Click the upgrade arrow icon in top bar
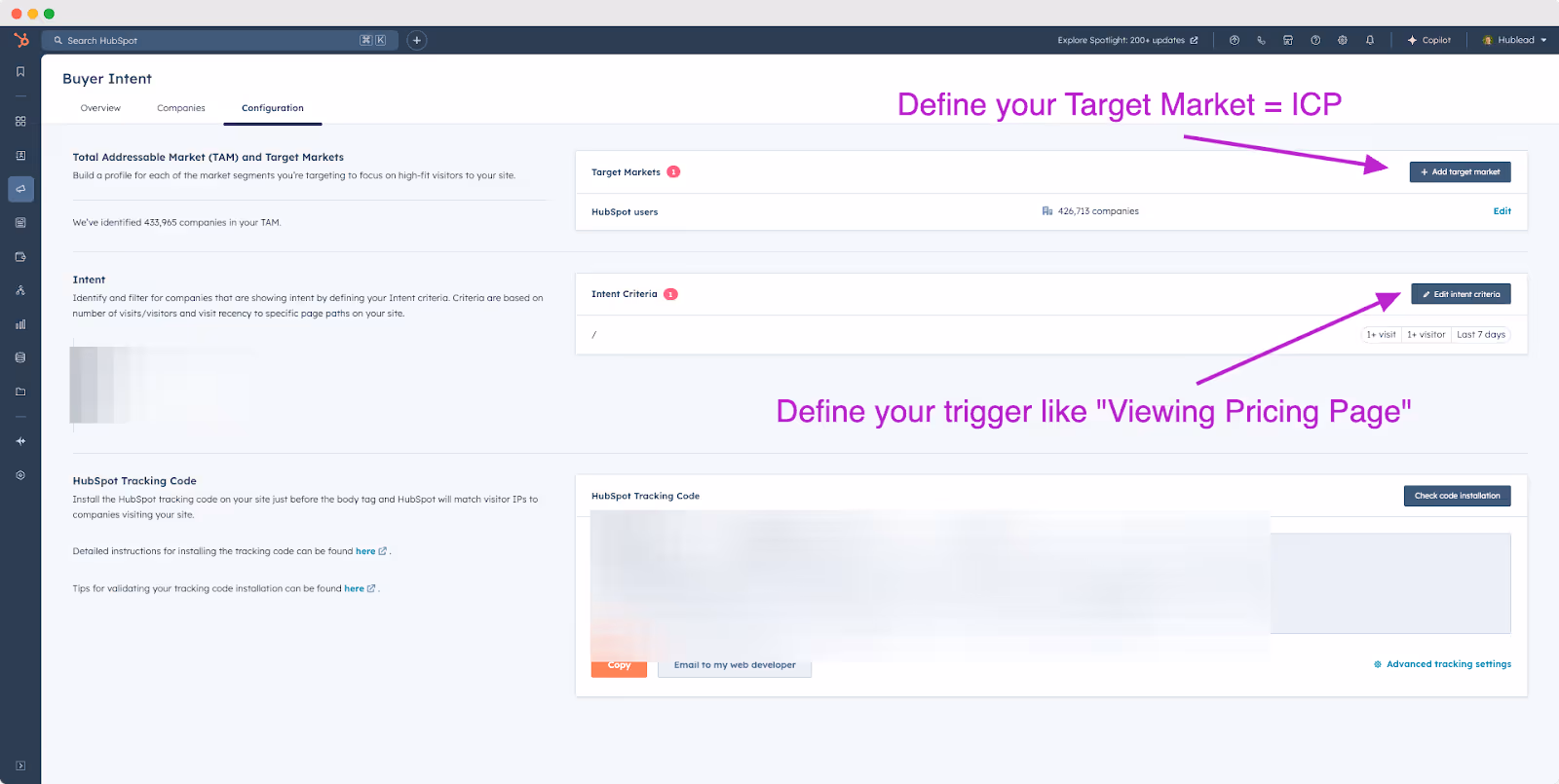Viewport: 1559px width, 784px height. tap(1235, 40)
